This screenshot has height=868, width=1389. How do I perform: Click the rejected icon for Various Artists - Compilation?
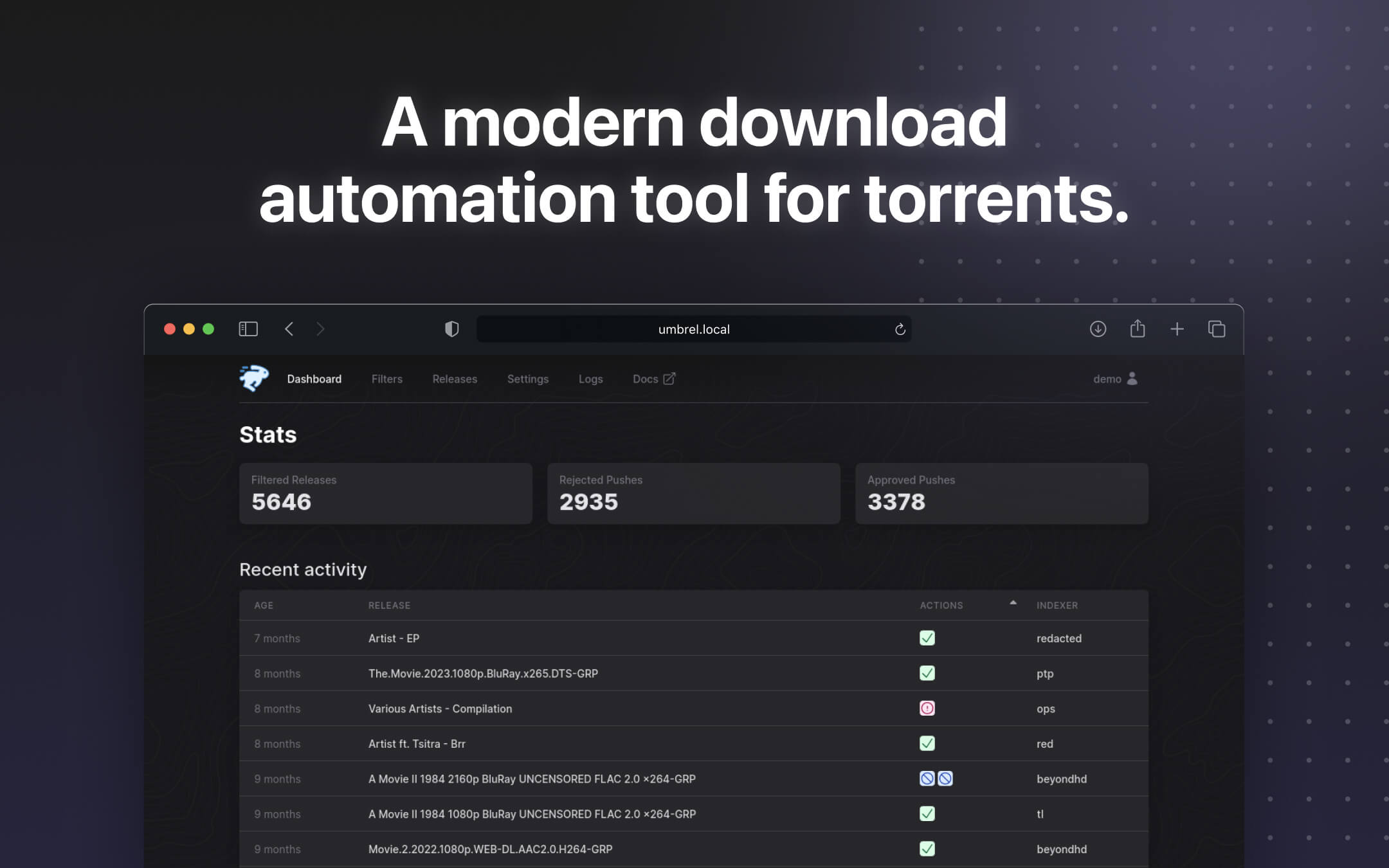pyautogui.click(x=927, y=709)
